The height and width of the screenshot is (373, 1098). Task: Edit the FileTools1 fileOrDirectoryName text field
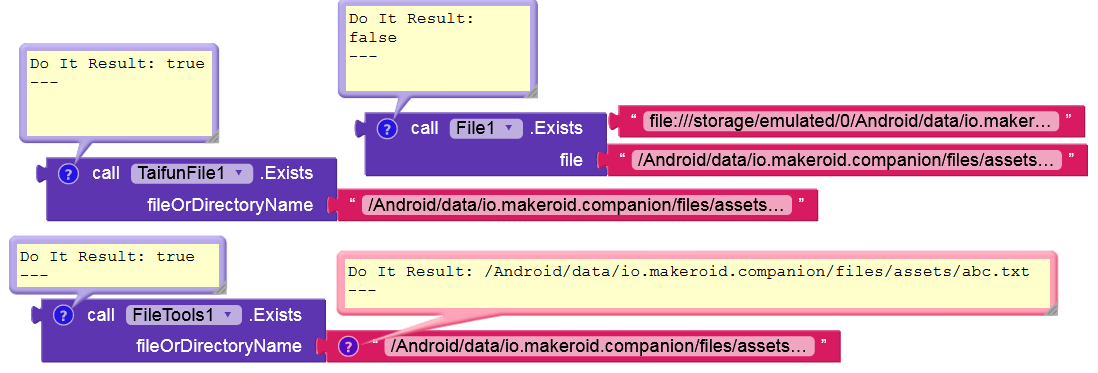tap(599, 346)
